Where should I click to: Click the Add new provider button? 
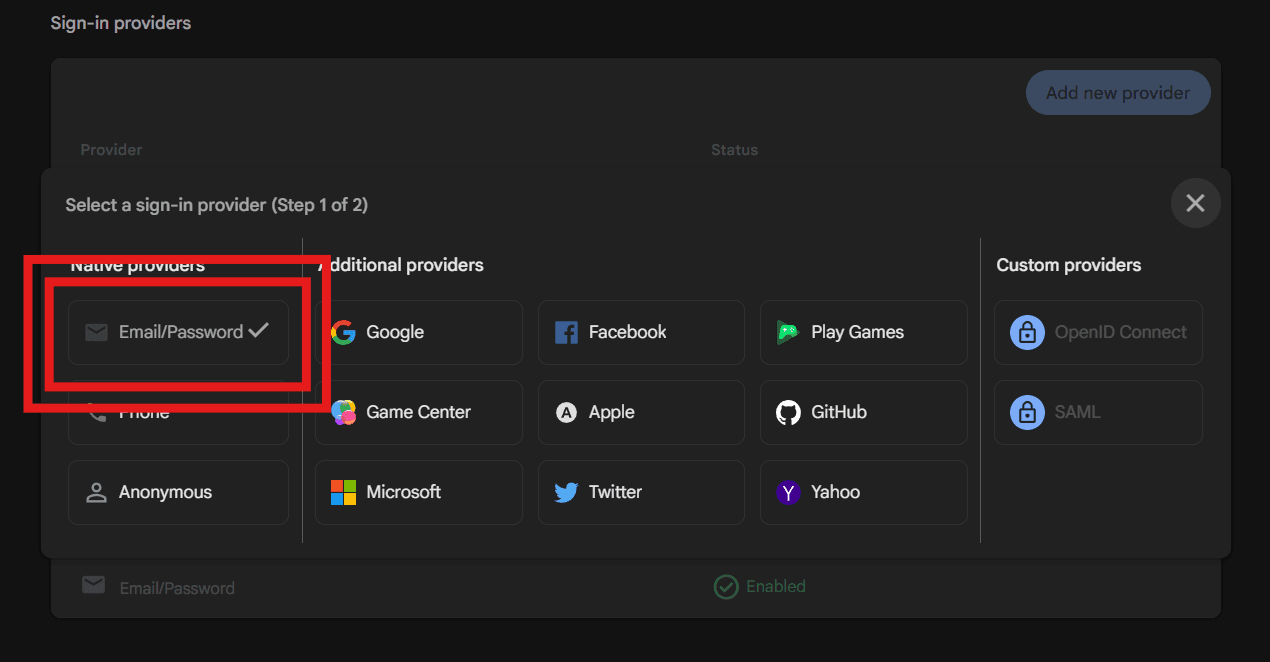coord(1118,93)
